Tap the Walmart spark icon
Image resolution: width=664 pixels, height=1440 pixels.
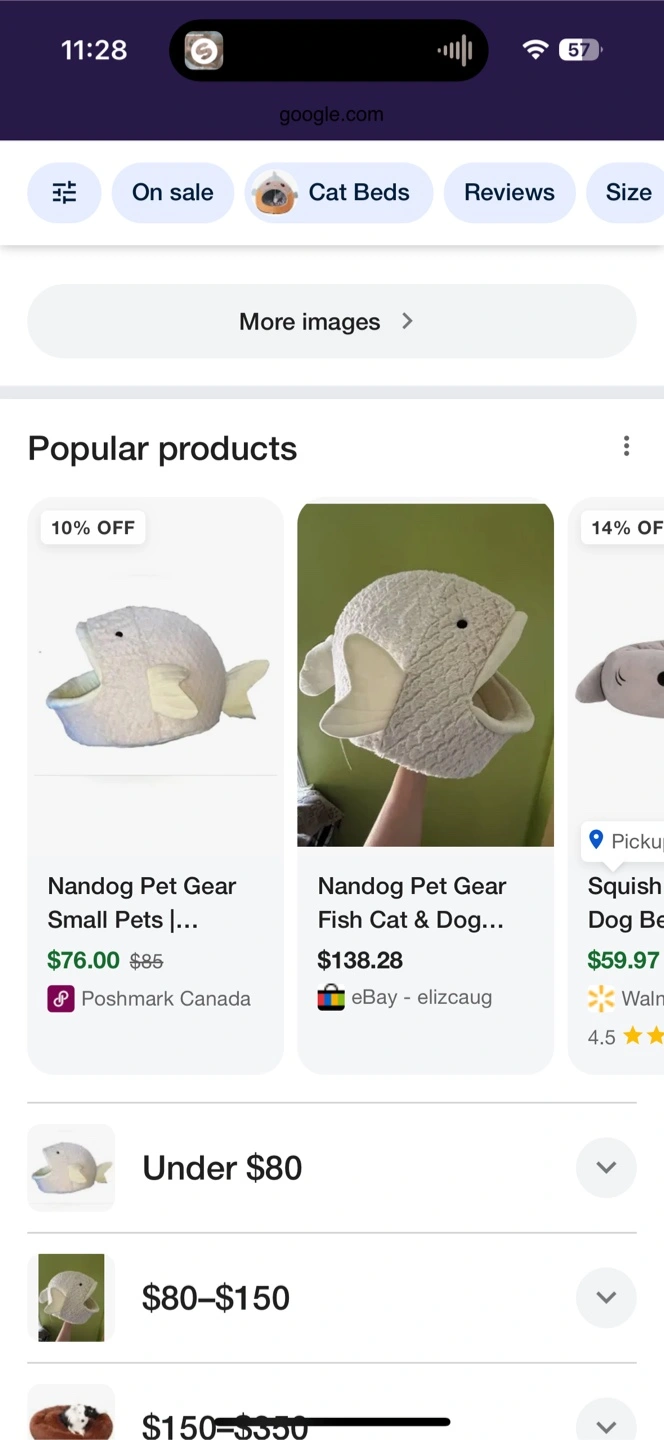tap(601, 998)
